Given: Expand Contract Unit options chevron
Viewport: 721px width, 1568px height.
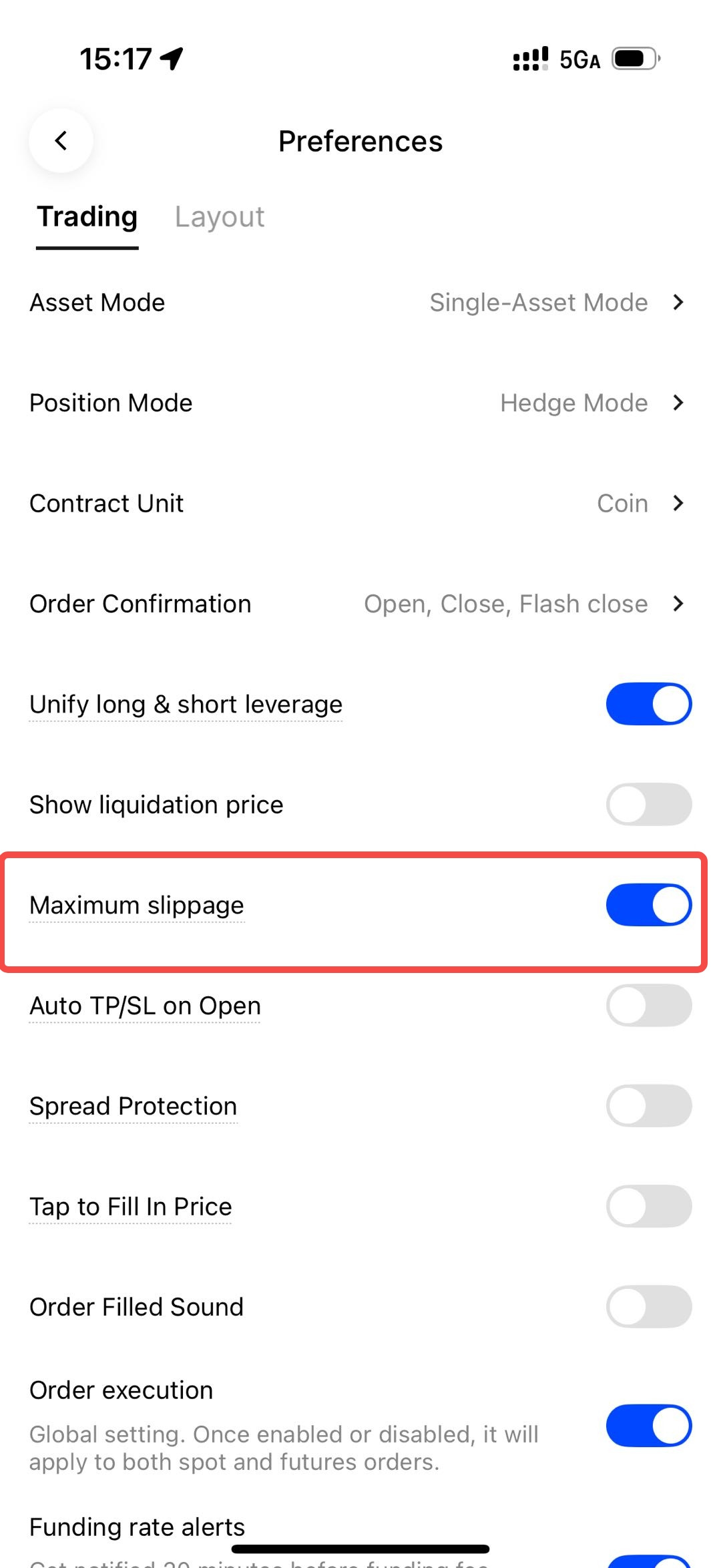Looking at the screenshot, I should [x=678, y=503].
